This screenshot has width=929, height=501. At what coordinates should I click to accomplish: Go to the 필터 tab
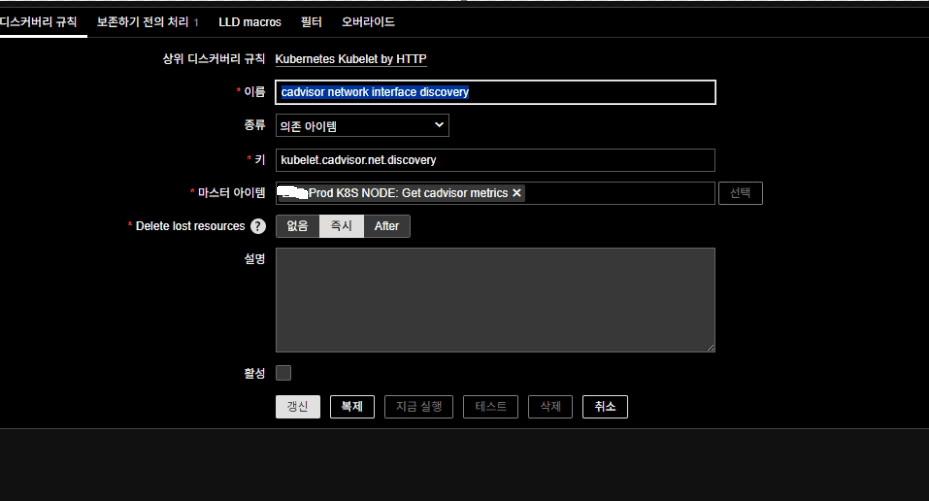point(311,21)
